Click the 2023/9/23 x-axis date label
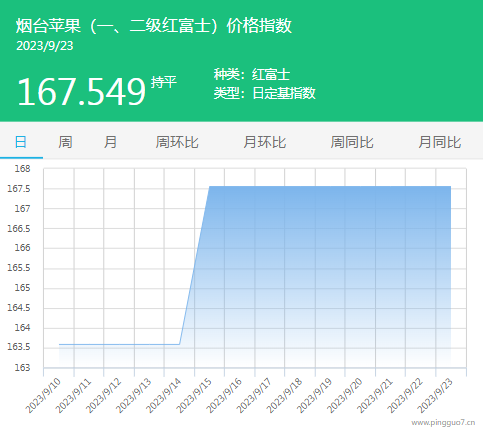 (435, 396)
